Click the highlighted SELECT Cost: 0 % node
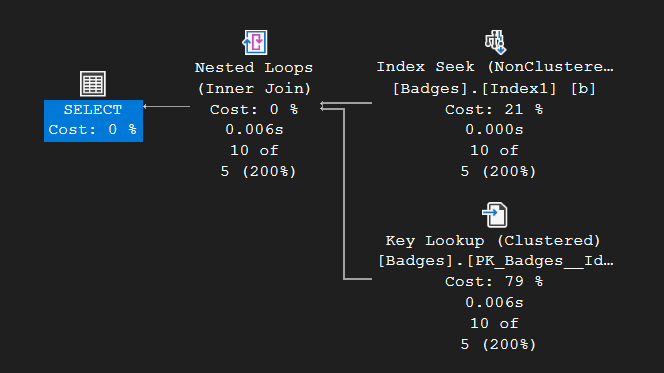This screenshot has width=664, height=373. [93, 121]
